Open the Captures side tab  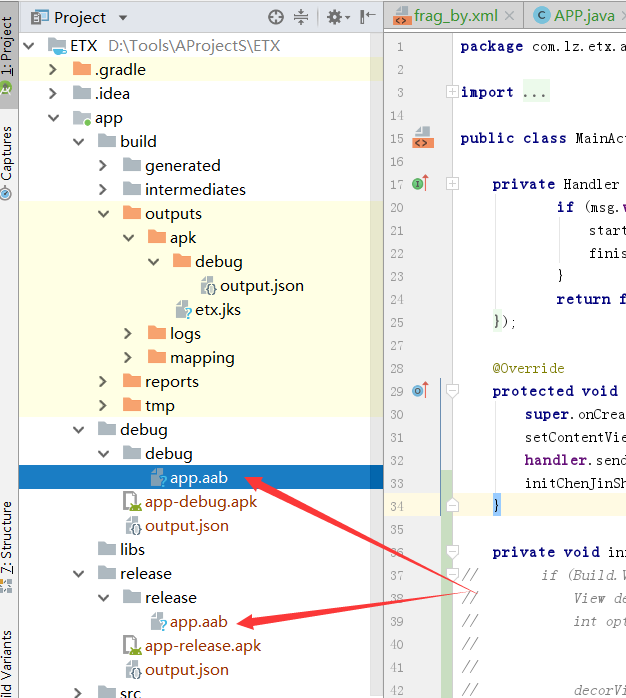(x=8, y=162)
